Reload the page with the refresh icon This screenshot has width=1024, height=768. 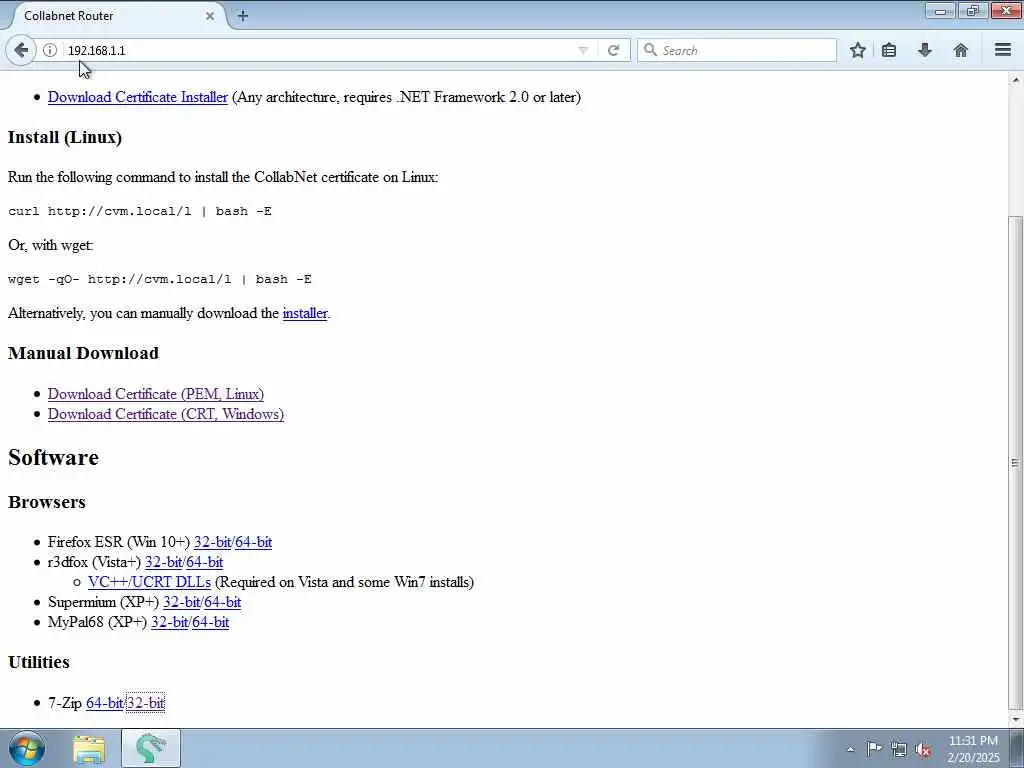tap(613, 50)
